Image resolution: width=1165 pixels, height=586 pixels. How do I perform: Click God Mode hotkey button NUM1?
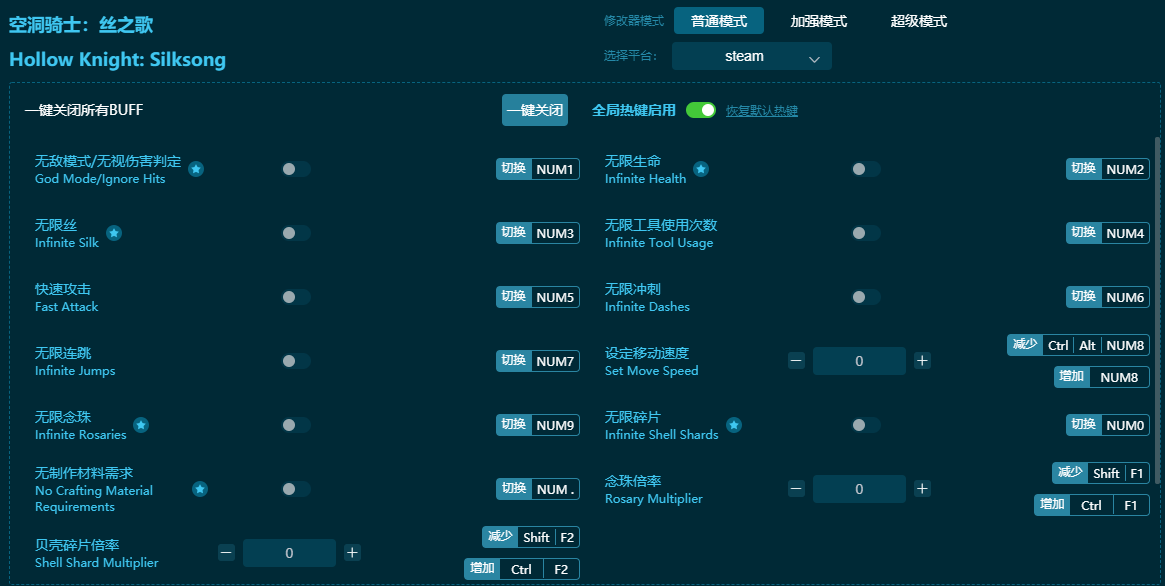pyautogui.click(x=538, y=169)
